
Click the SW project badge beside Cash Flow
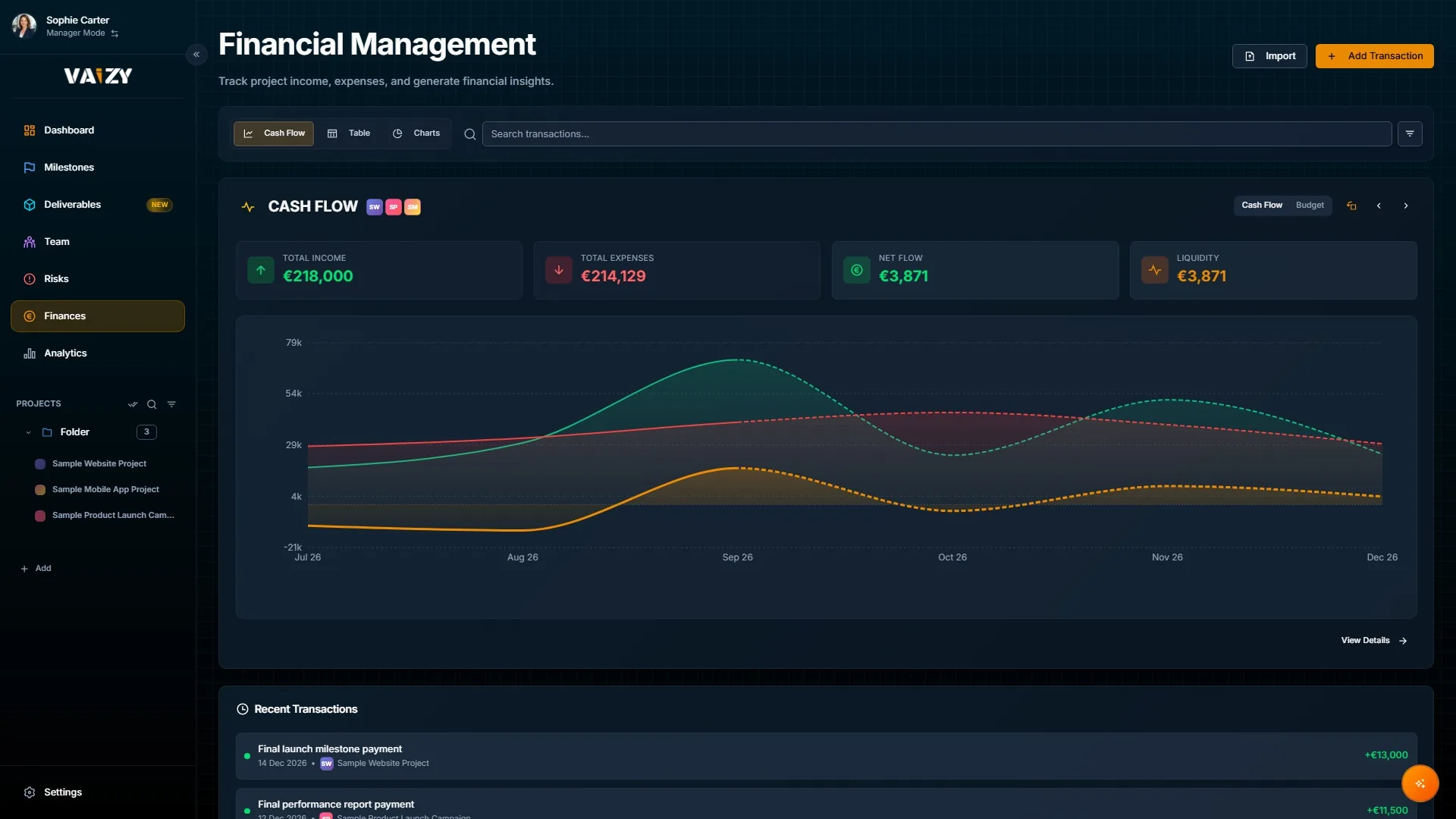(x=375, y=207)
